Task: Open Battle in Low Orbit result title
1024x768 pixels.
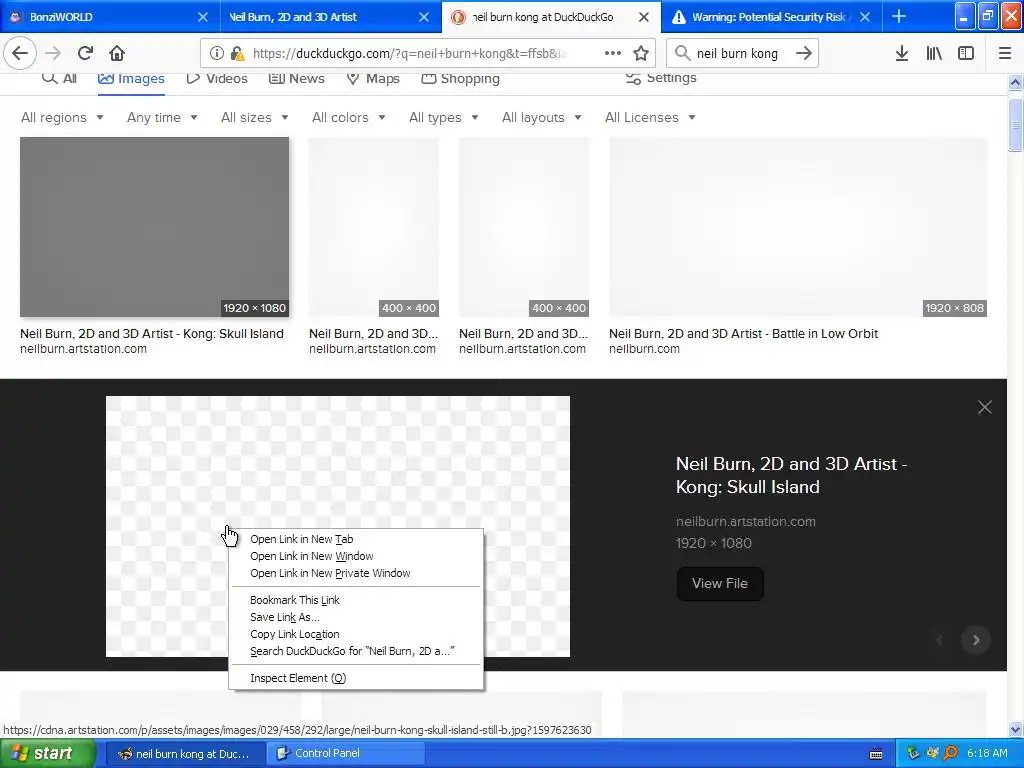Action: [743, 334]
